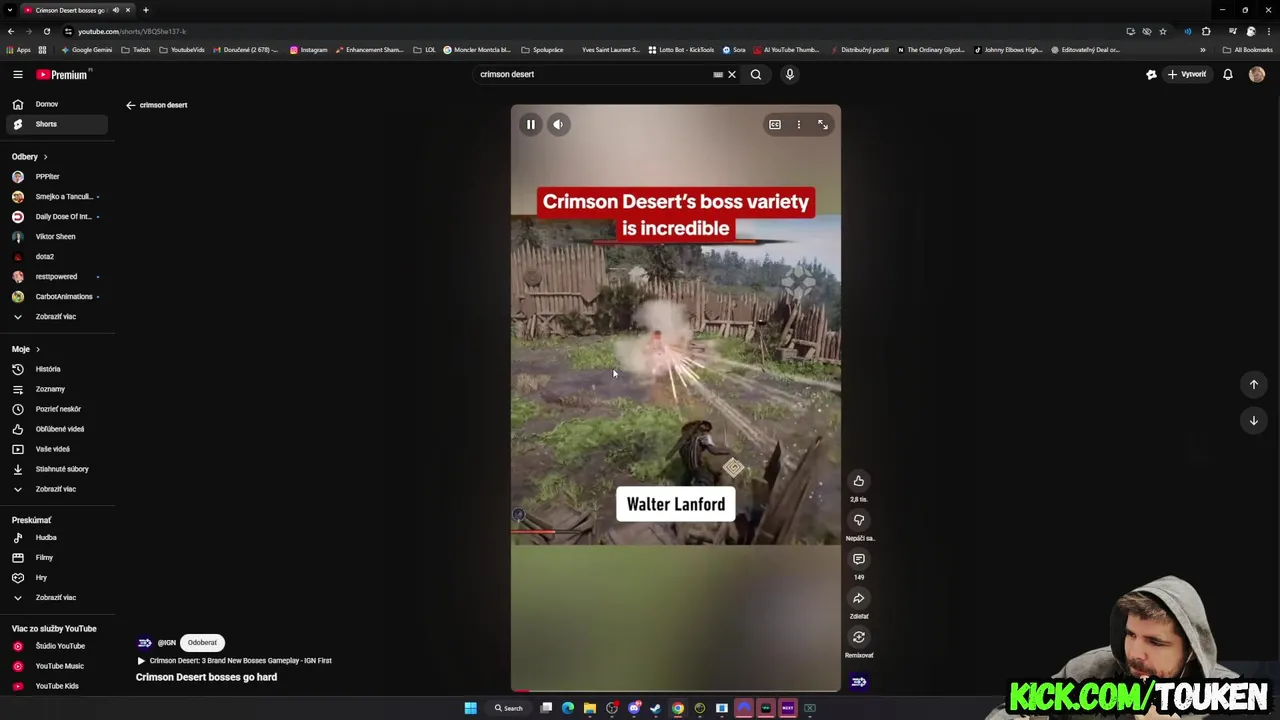
Task: Dislike the Short with thumbs-down
Action: pos(859,520)
